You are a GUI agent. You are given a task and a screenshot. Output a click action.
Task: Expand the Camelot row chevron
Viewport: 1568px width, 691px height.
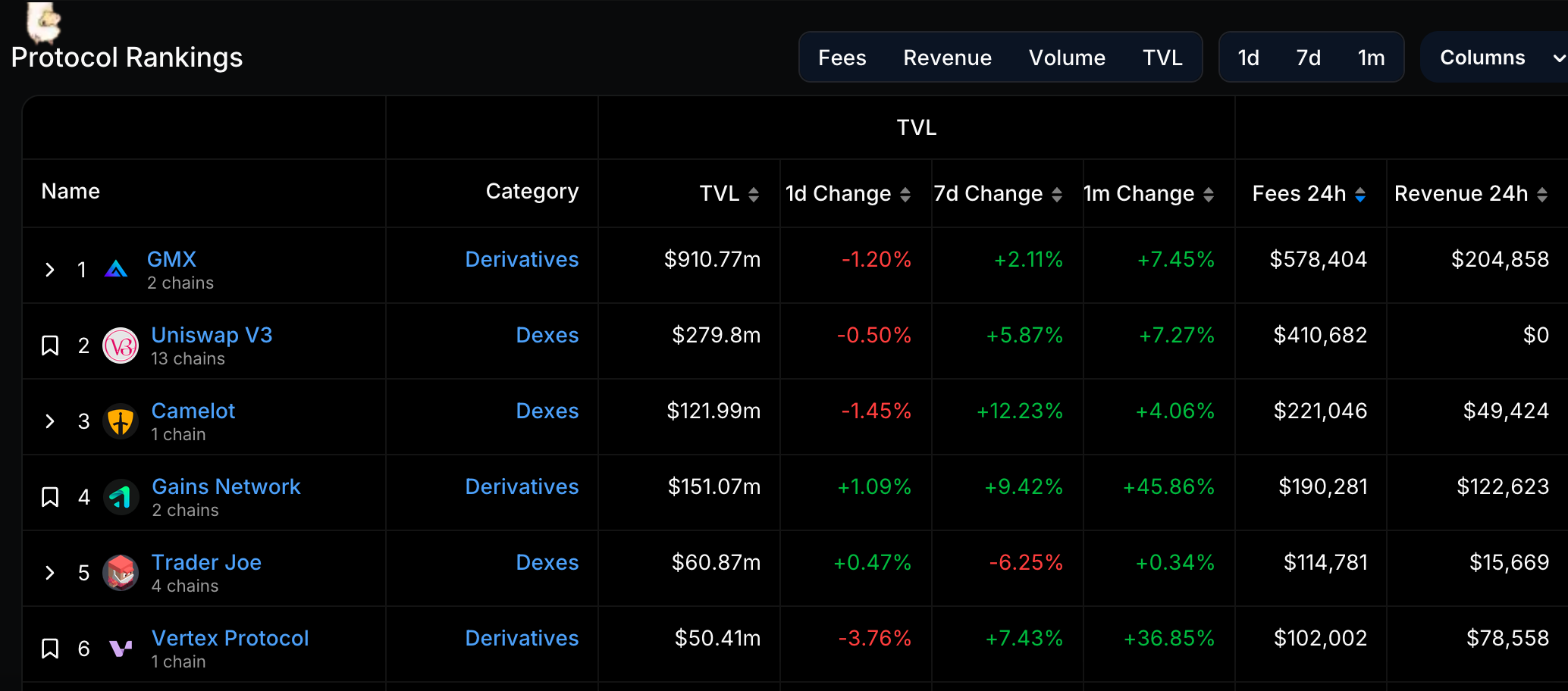coord(50,421)
